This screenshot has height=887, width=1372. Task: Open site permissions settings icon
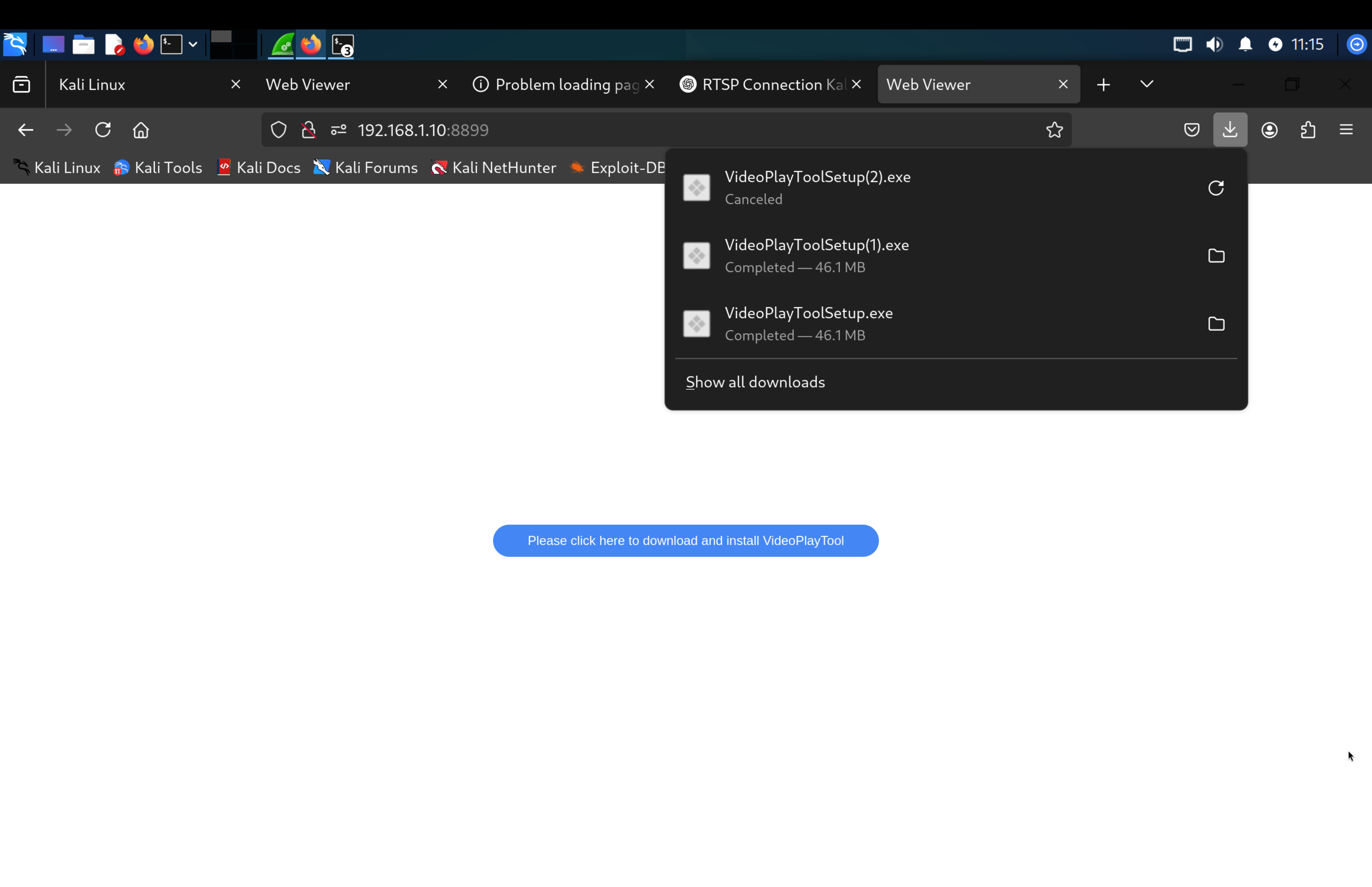(339, 130)
